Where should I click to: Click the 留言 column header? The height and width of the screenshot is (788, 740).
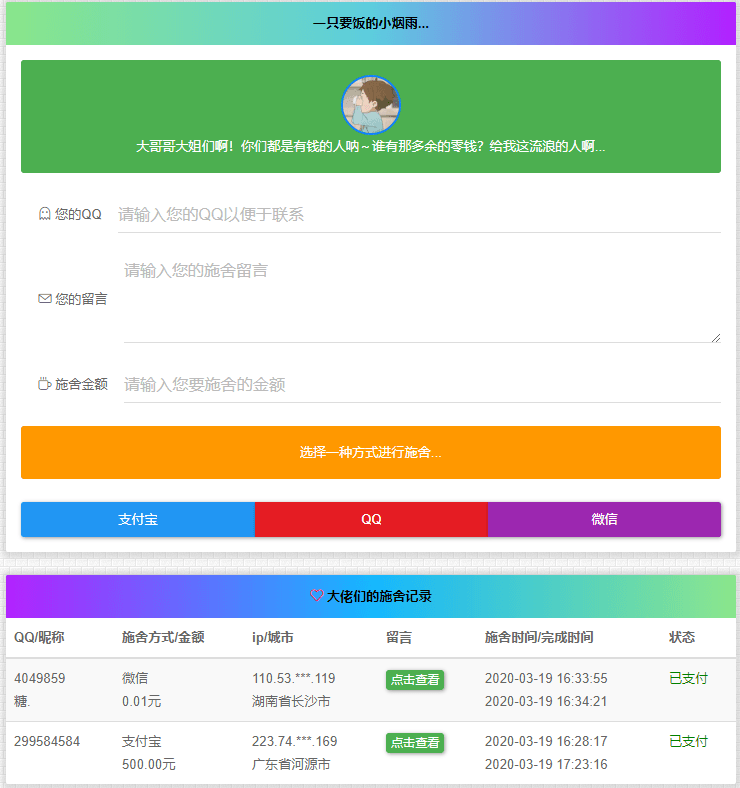[399, 637]
